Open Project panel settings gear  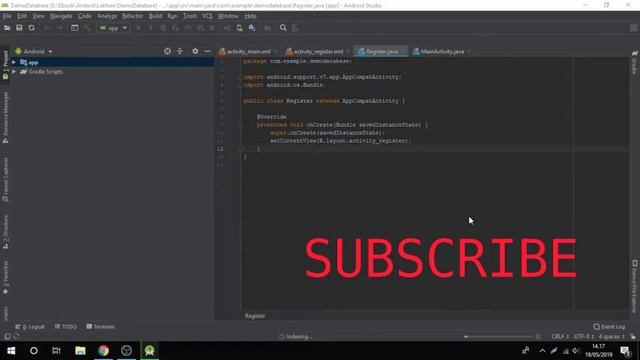(x=195, y=51)
